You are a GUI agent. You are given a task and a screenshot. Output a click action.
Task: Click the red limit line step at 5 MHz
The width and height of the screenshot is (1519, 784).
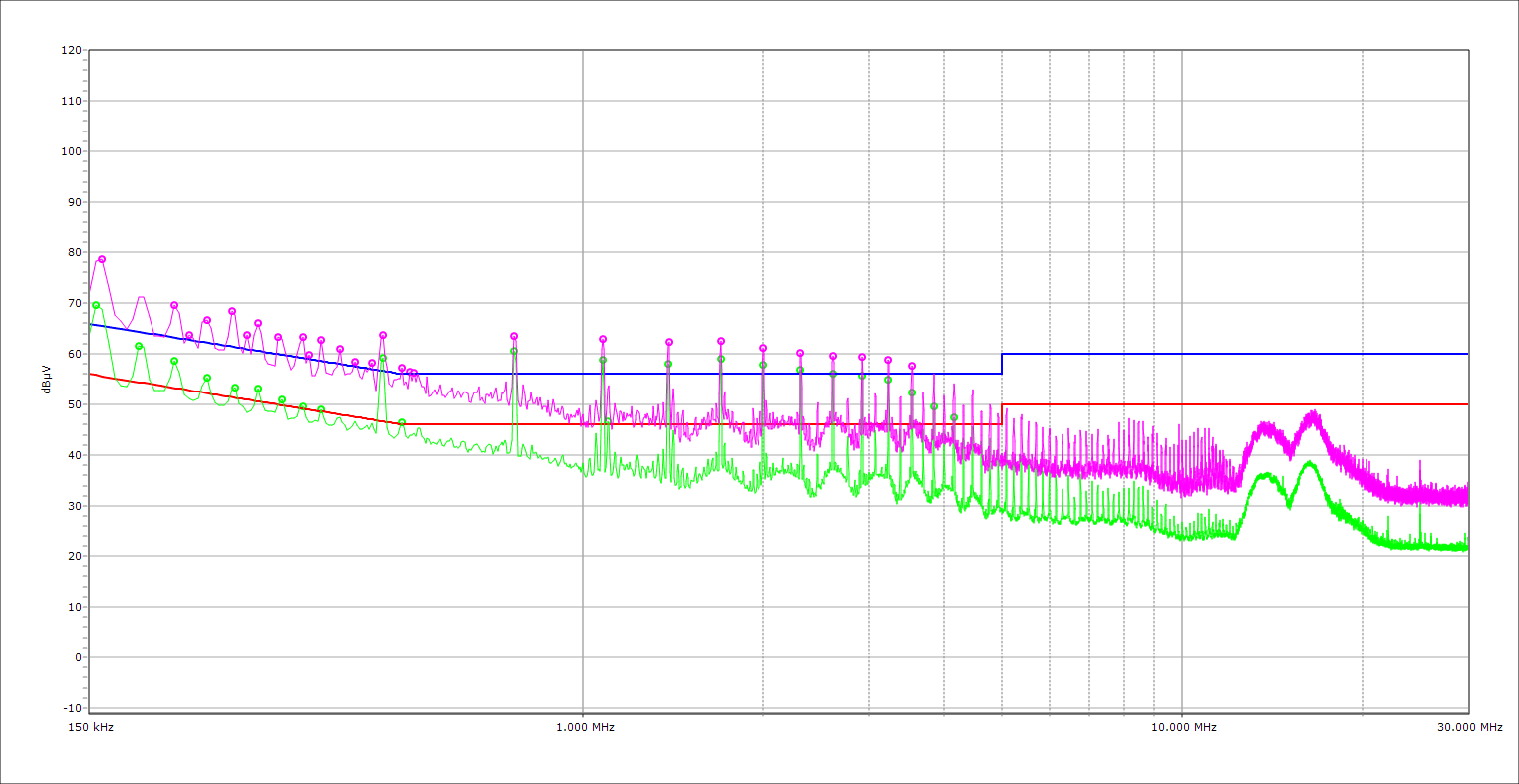tap(1002, 414)
